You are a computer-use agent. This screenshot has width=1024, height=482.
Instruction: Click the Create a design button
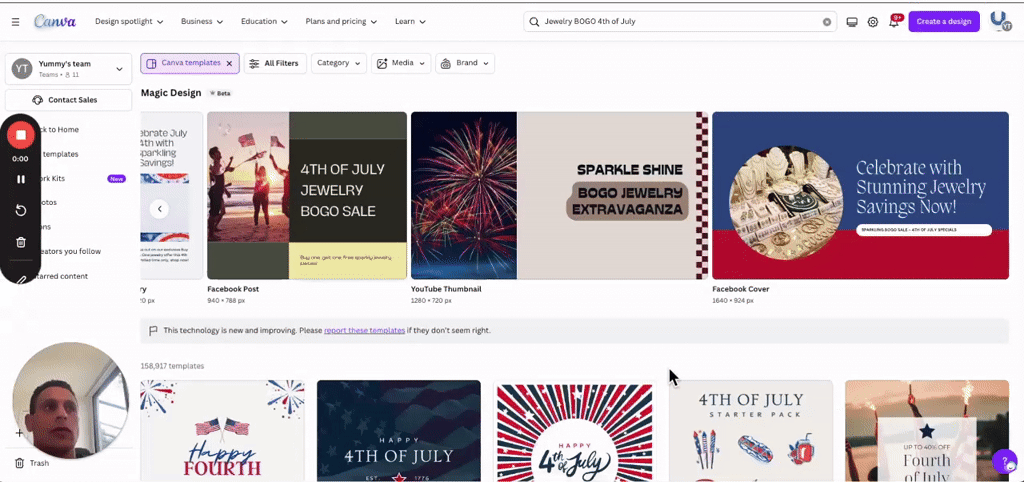coord(944,22)
